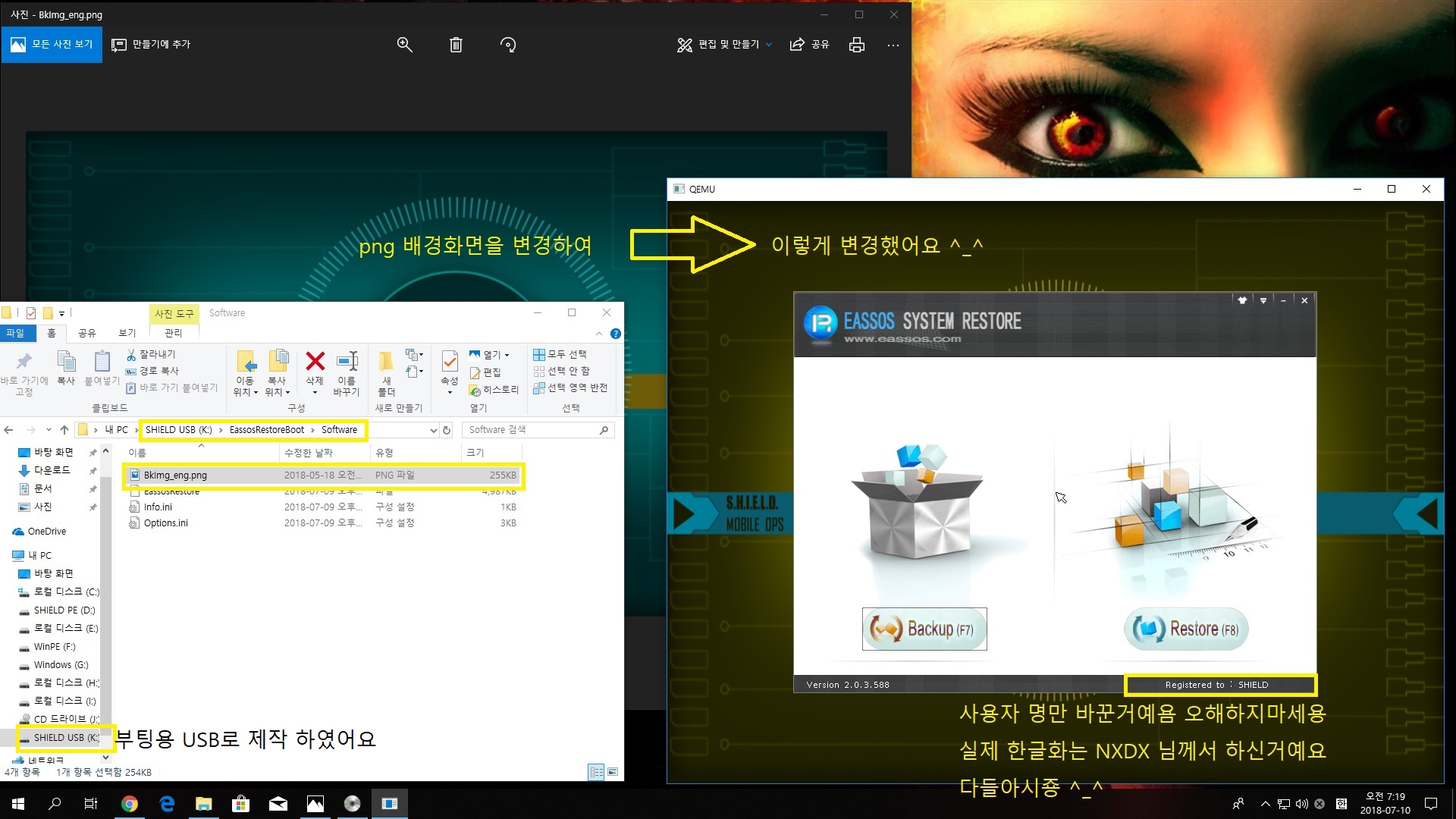Select BkImg_eng.png file row

[x=323, y=475]
